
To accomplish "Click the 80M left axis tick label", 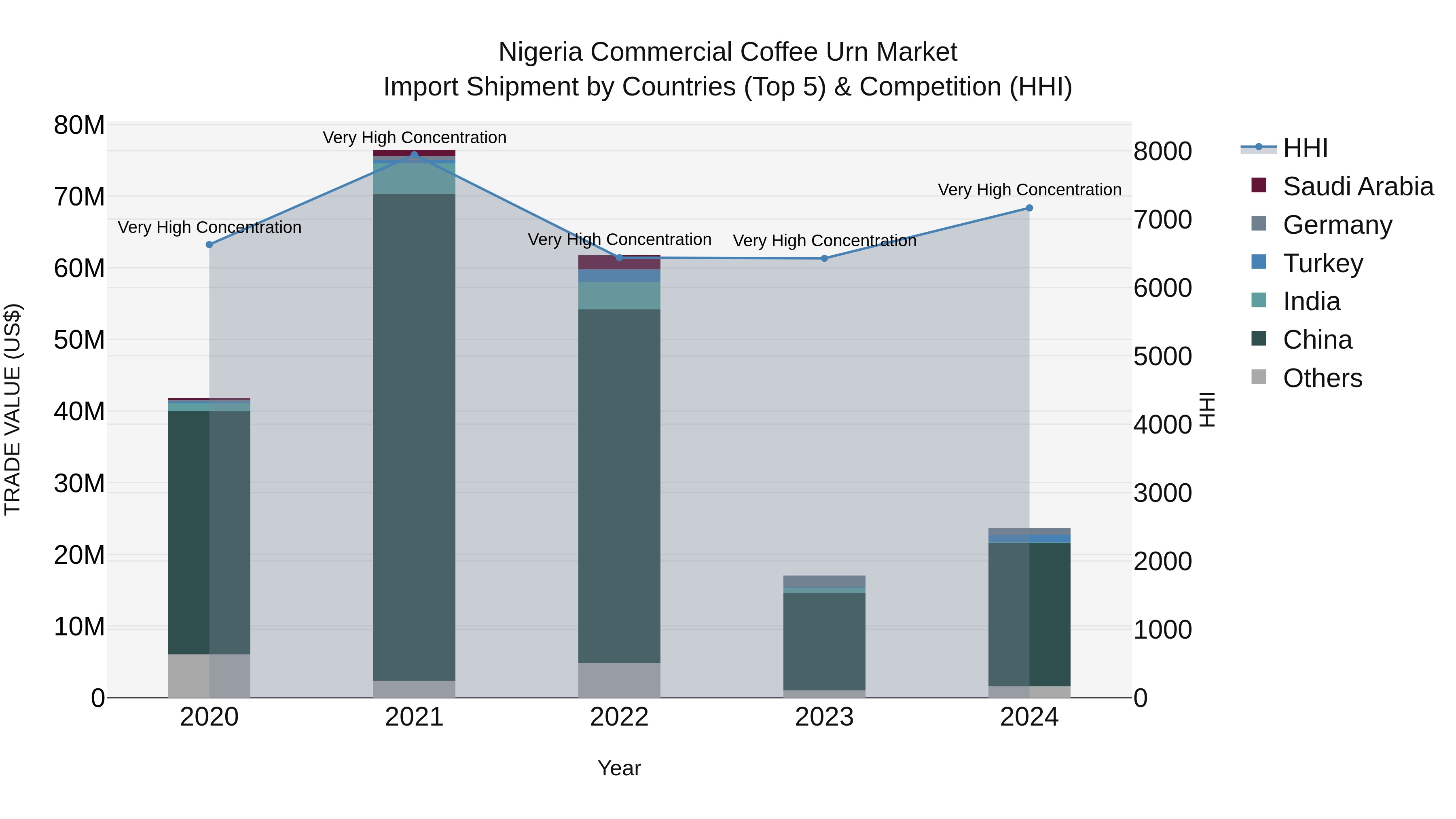I will pyautogui.click(x=79, y=125).
